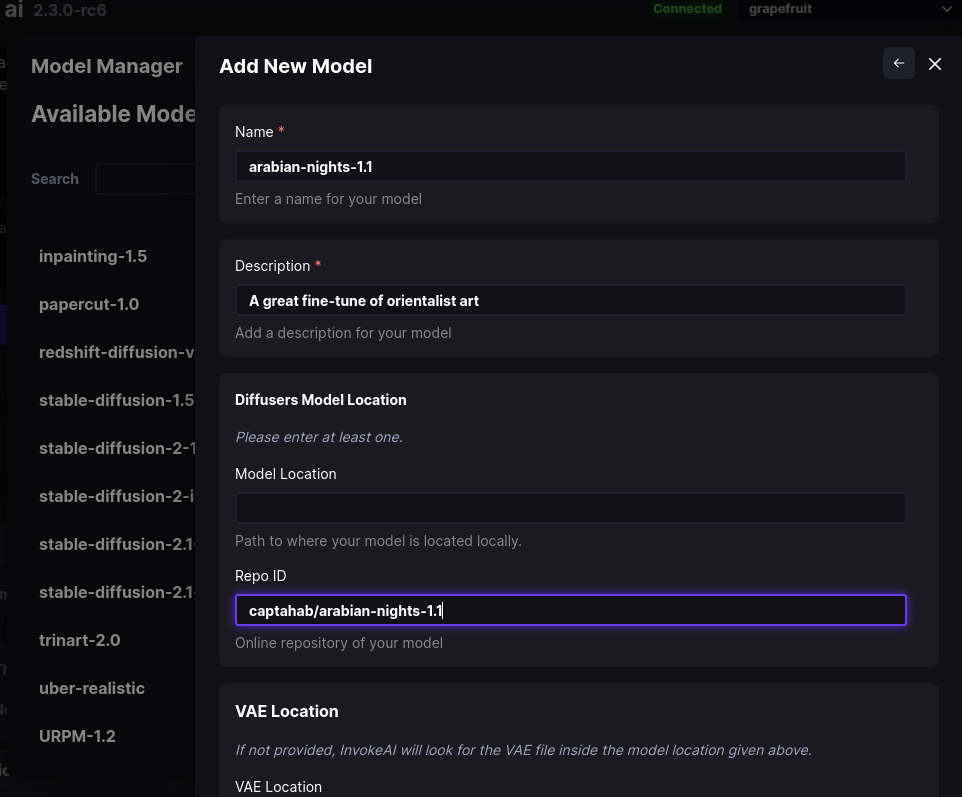Click 'Enter a name for your model' hint
Image resolution: width=962 pixels, height=797 pixels.
click(x=328, y=199)
